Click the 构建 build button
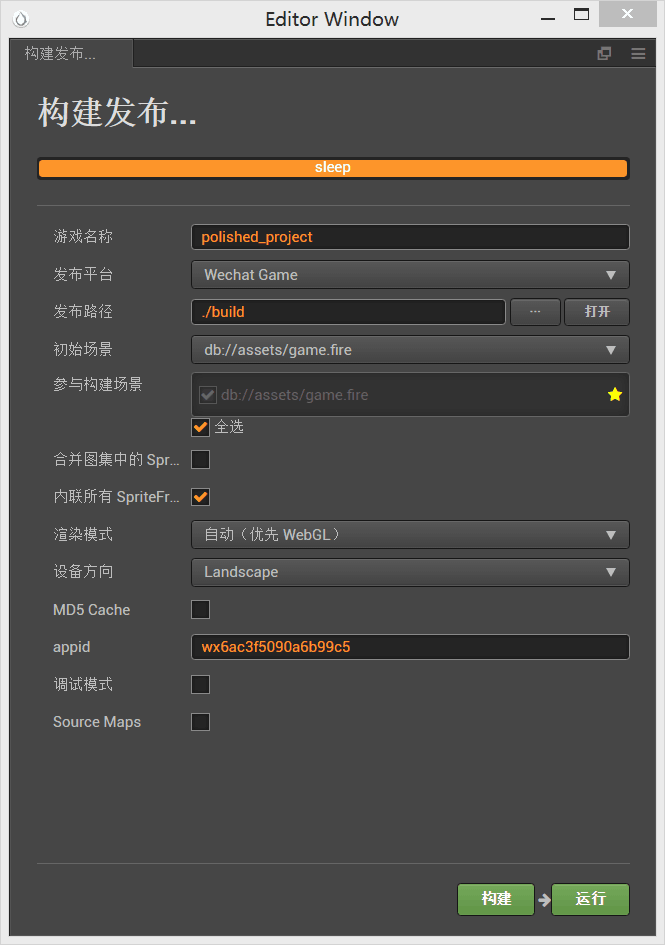665x945 pixels. [496, 899]
